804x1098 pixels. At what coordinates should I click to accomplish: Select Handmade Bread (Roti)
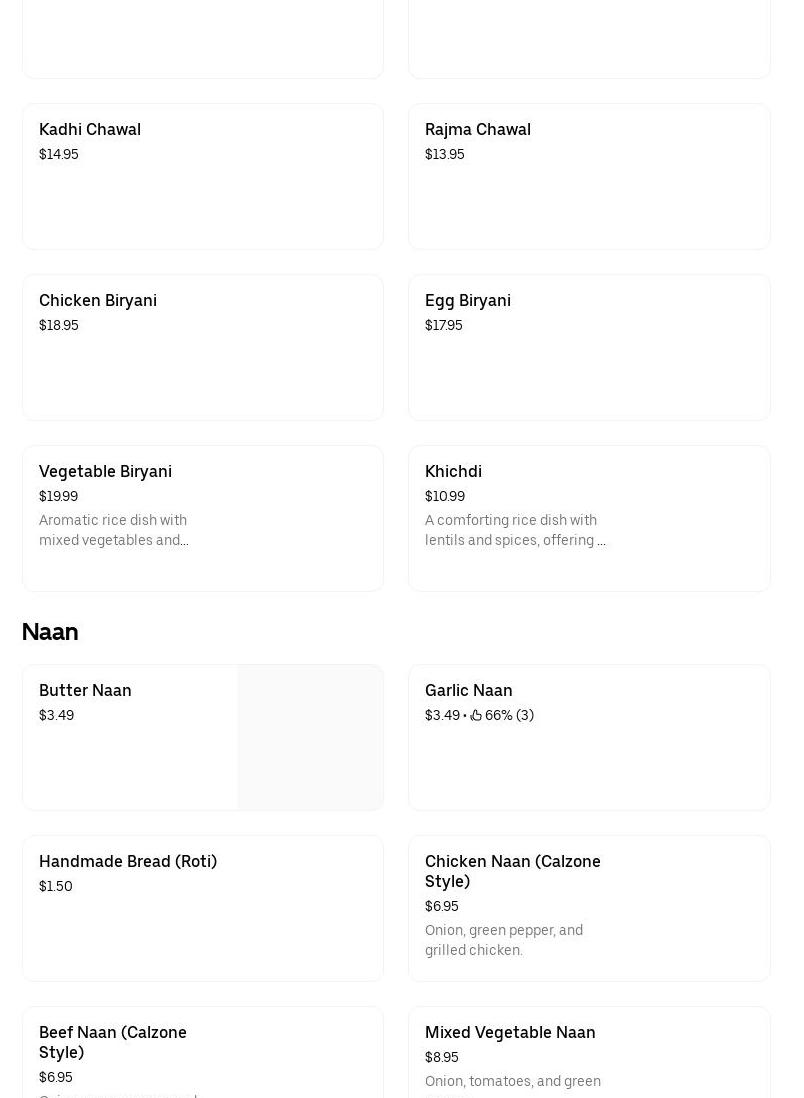pyautogui.click(x=202, y=908)
